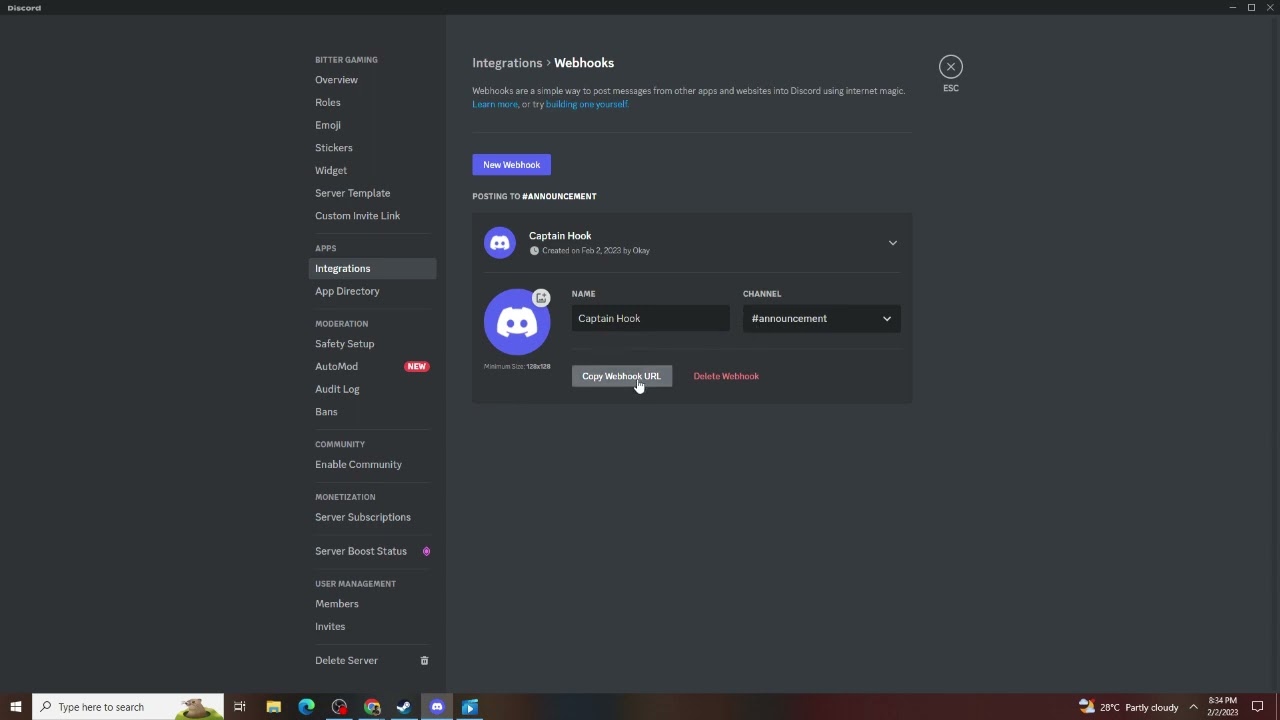Follow the building one yourself link
Viewport: 1280px width, 720px height.
pyautogui.click(x=586, y=105)
